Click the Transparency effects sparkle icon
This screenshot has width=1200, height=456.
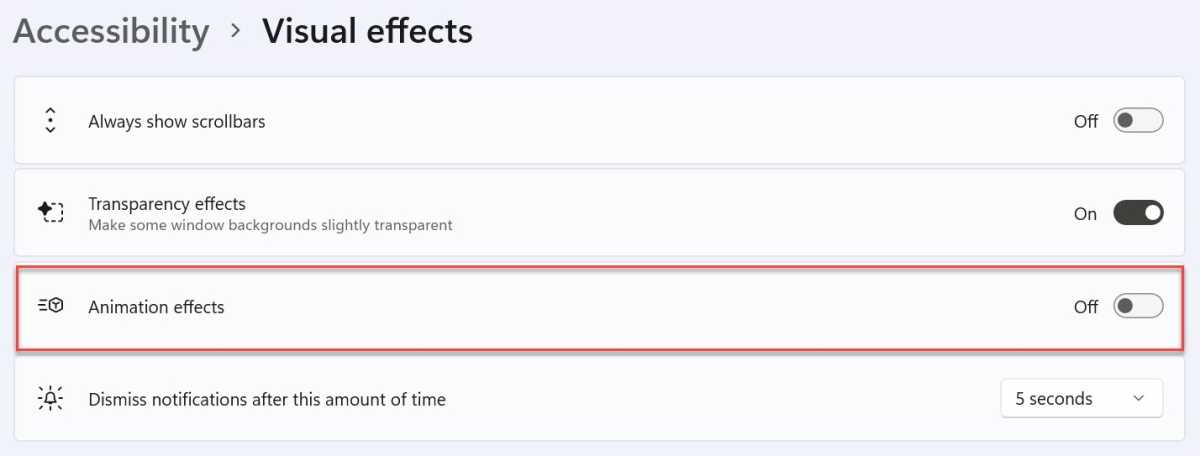point(50,212)
